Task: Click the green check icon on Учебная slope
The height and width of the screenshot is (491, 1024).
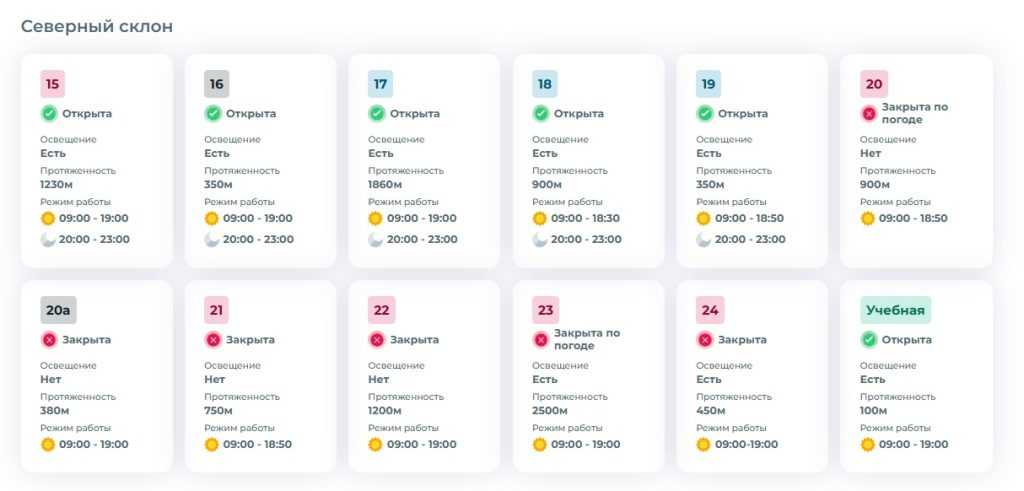Action: point(869,340)
